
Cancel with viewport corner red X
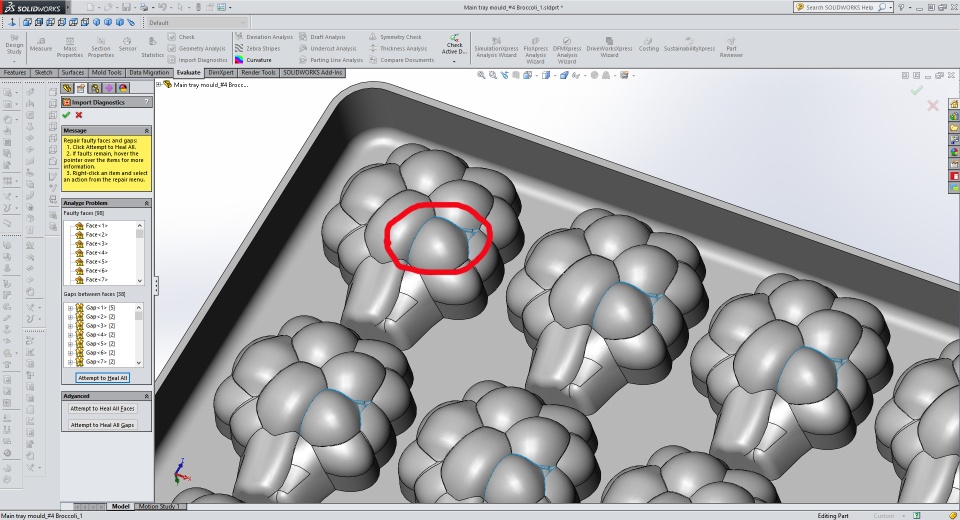pyautogui.click(x=932, y=105)
